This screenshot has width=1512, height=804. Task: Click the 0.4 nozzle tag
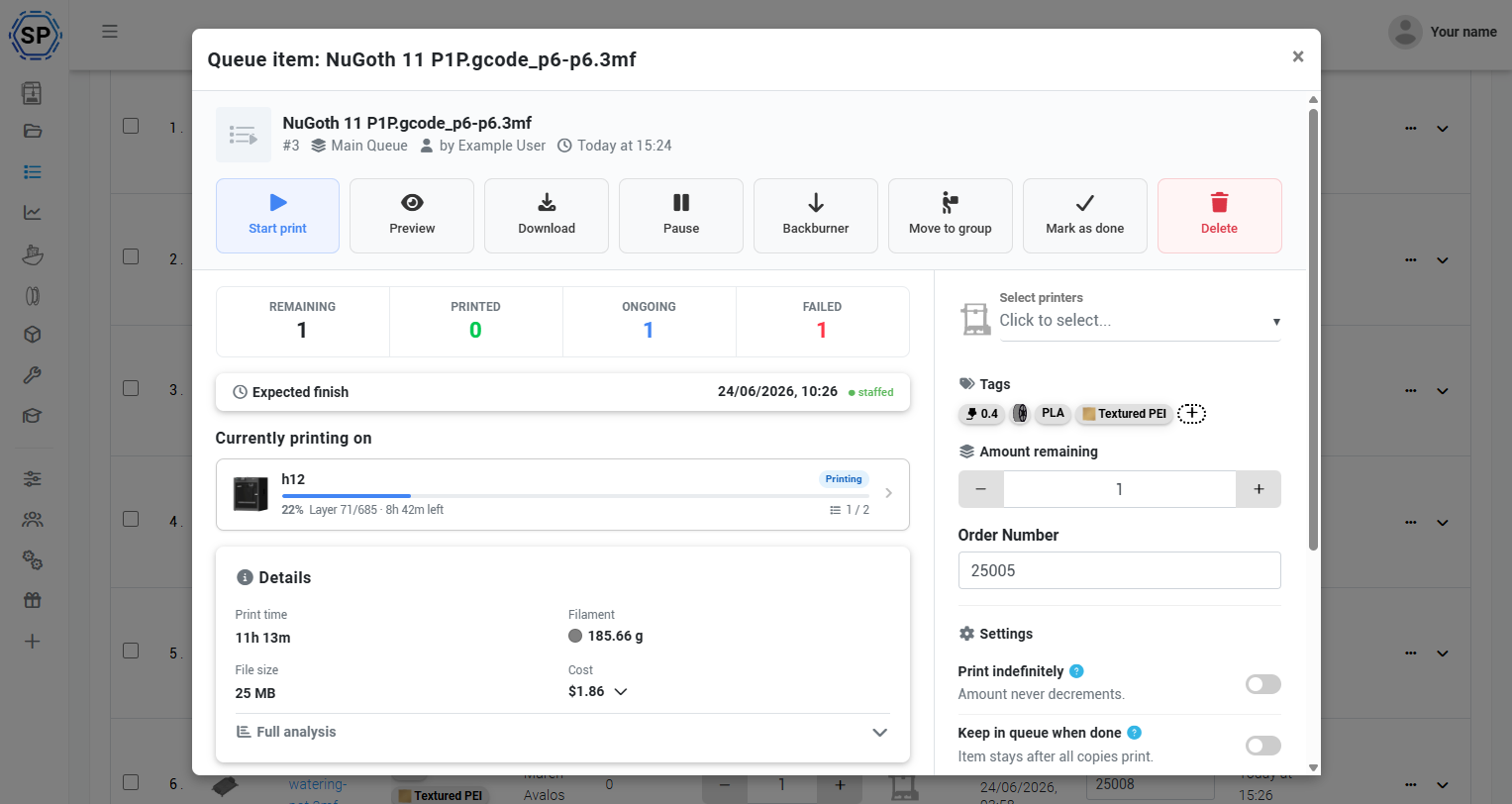coord(981,414)
